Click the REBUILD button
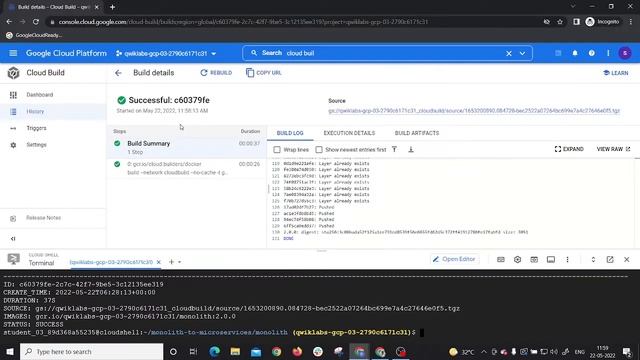Viewport: 640px width, 360px height. 216,73
